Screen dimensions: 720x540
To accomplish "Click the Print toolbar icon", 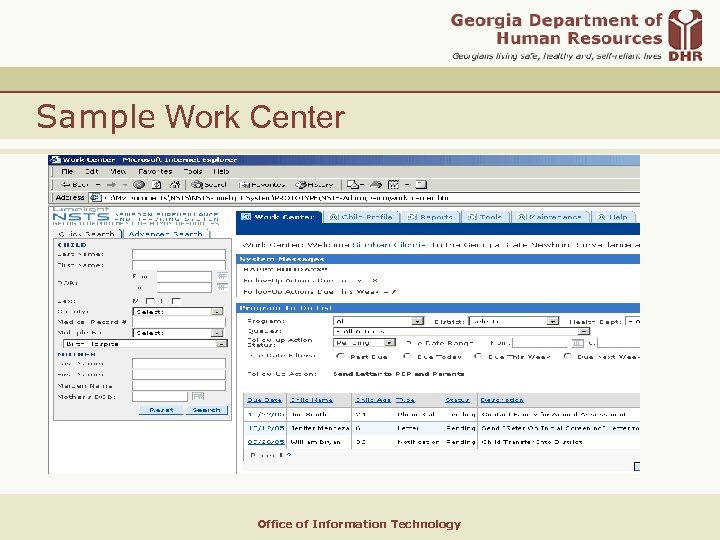I will 376,185.
